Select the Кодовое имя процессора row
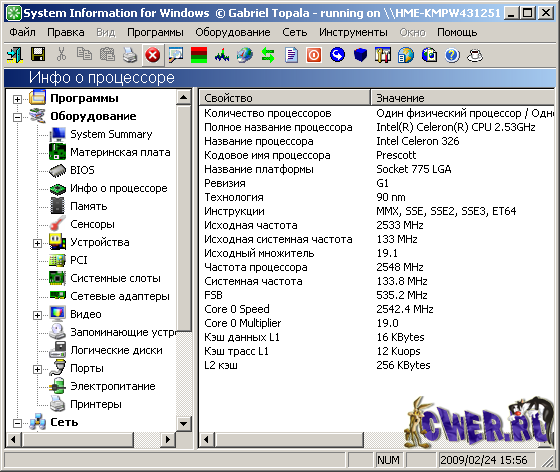The width and height of the screenshot is (560, 472). pos(377,155)
